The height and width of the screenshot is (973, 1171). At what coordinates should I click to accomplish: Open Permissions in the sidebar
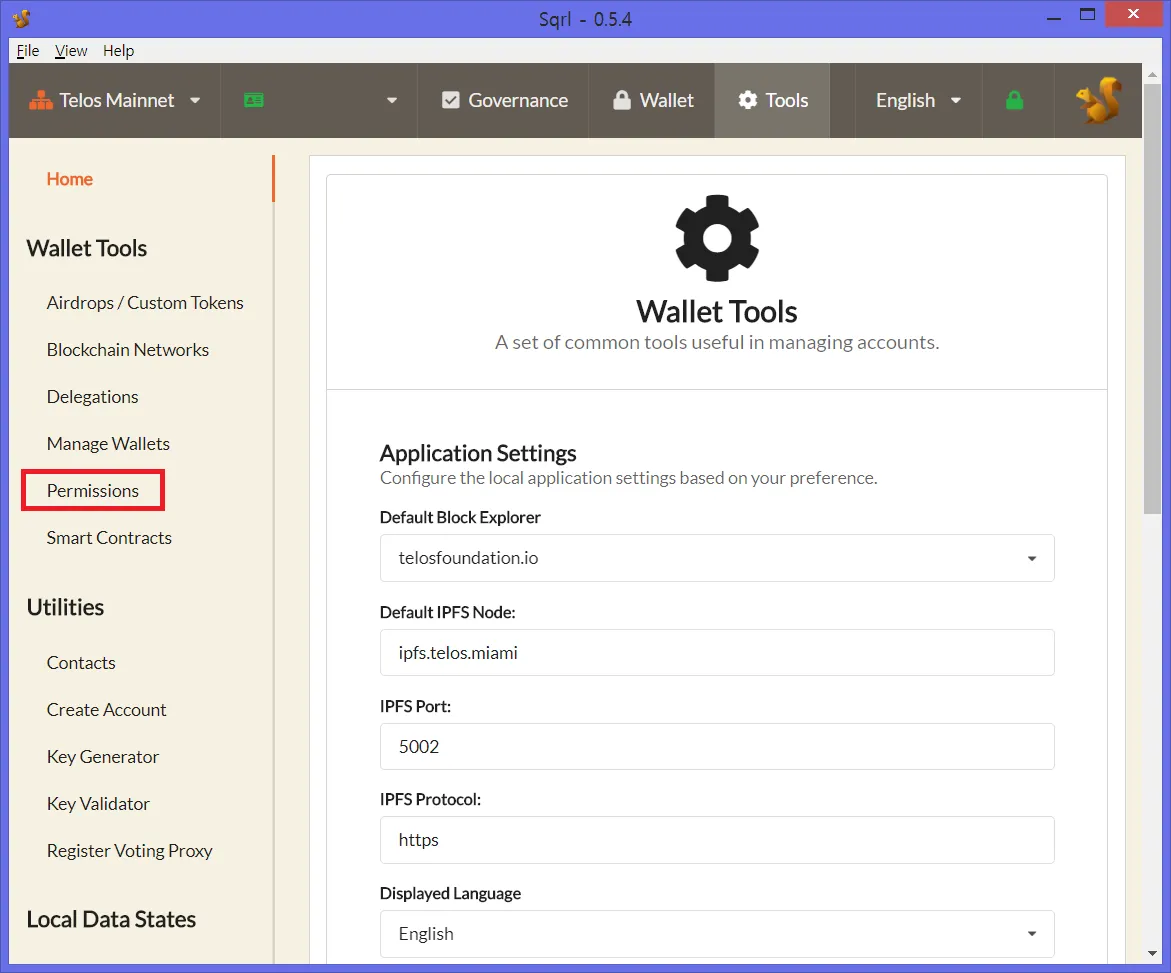click(93, 491)
